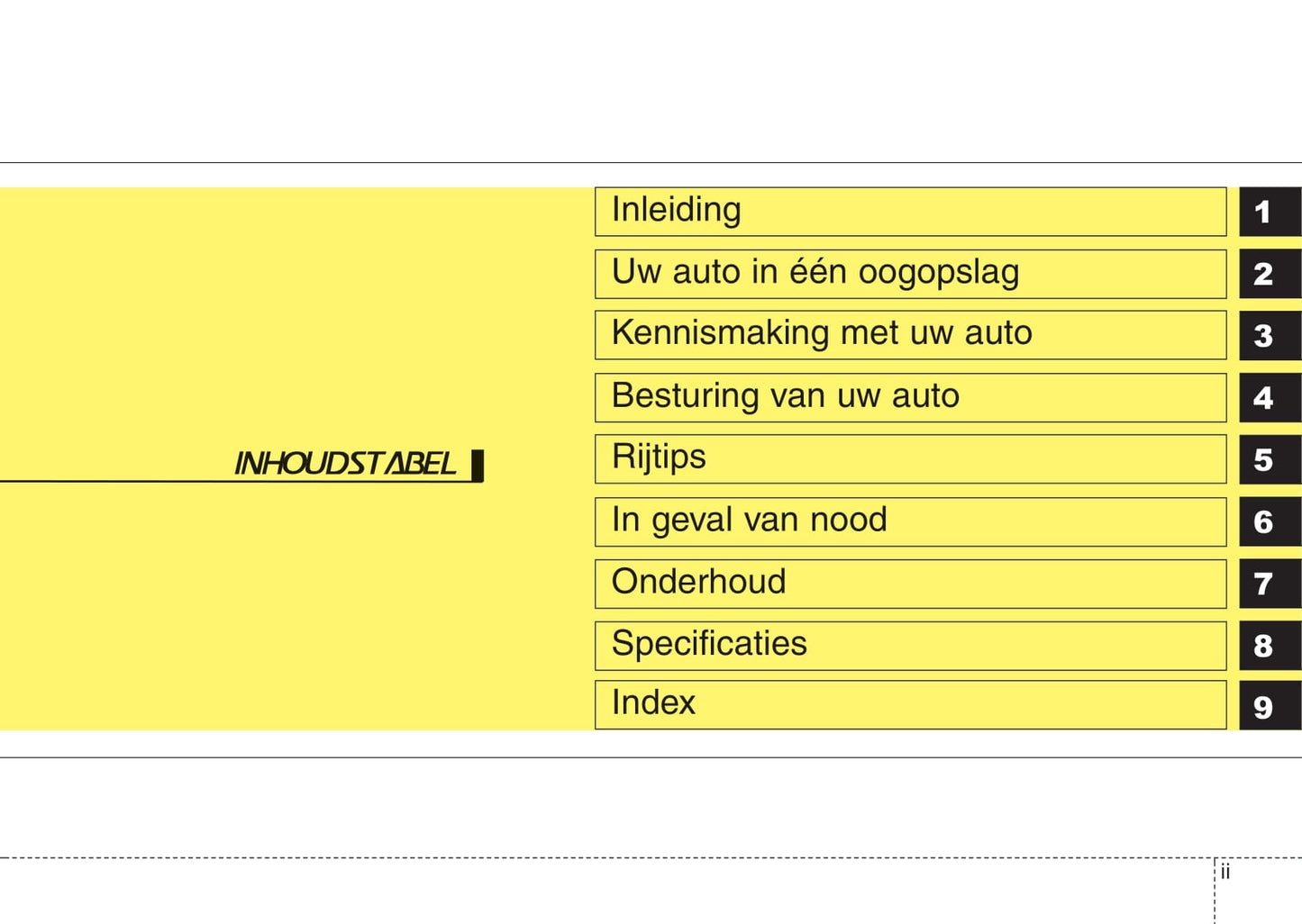Open 'Besturing van uw auto' section

(x=910, y=397)
